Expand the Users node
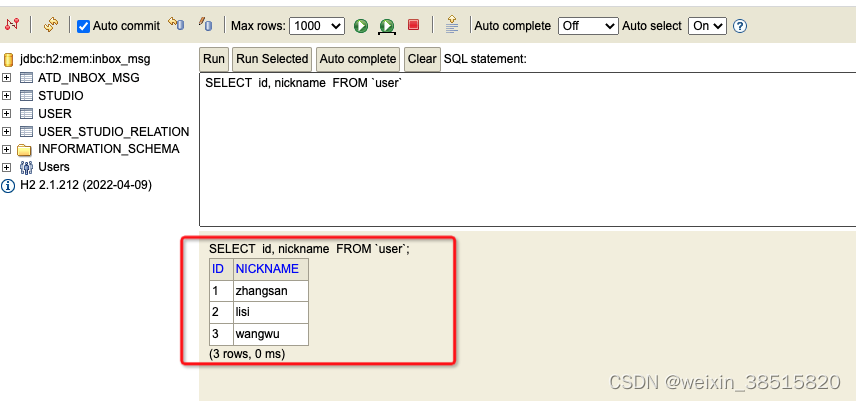This screenshot has height=401, width=856. coord(7,167)
